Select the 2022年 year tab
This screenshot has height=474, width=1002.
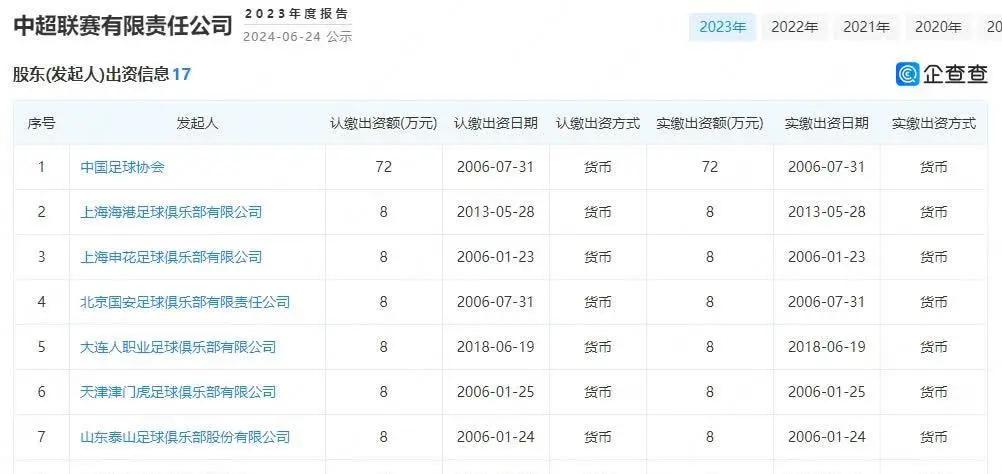[794, 27]
